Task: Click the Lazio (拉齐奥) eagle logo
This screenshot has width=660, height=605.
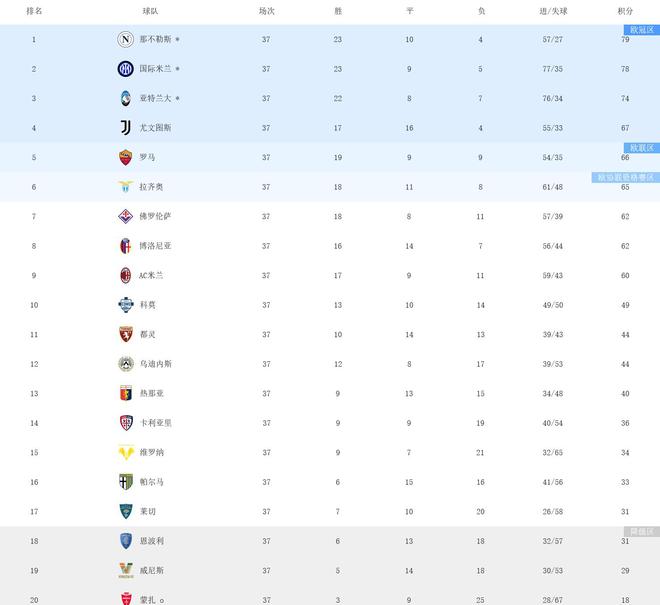Action: click(x=125, y=187)
